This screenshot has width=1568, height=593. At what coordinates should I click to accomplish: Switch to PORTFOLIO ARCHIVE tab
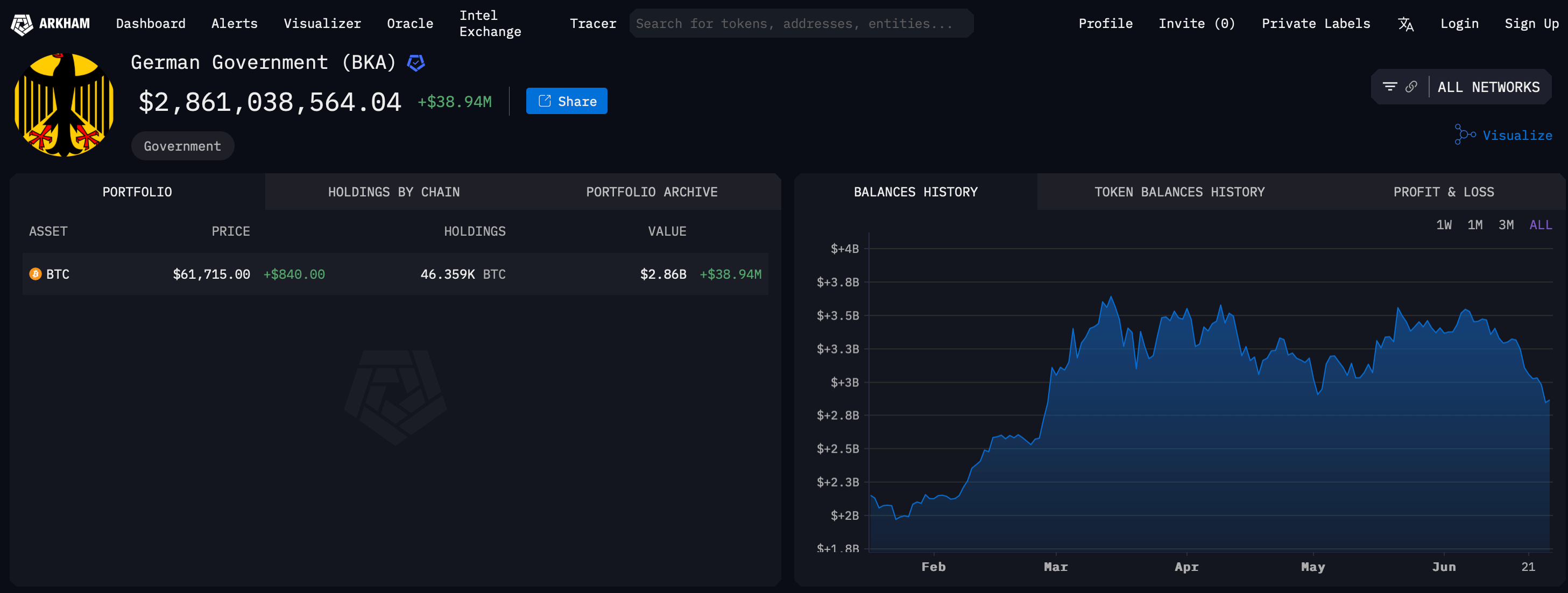(651, 192)
